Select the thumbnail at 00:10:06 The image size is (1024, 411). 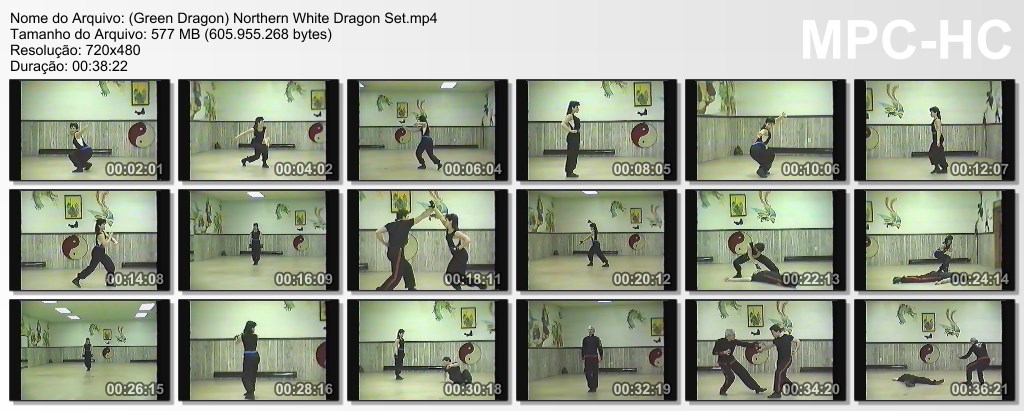coord(765,130)
